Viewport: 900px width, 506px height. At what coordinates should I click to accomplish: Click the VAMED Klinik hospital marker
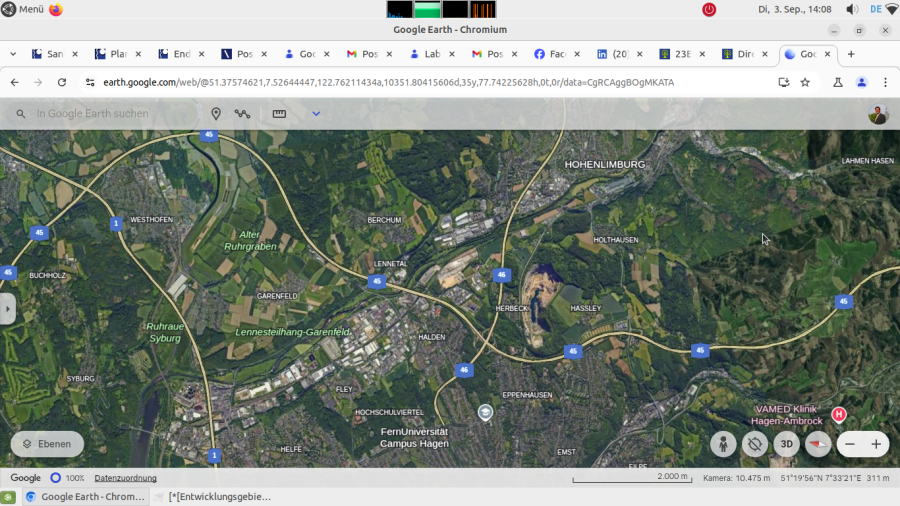pyautogui.click(x=839, y=414)
